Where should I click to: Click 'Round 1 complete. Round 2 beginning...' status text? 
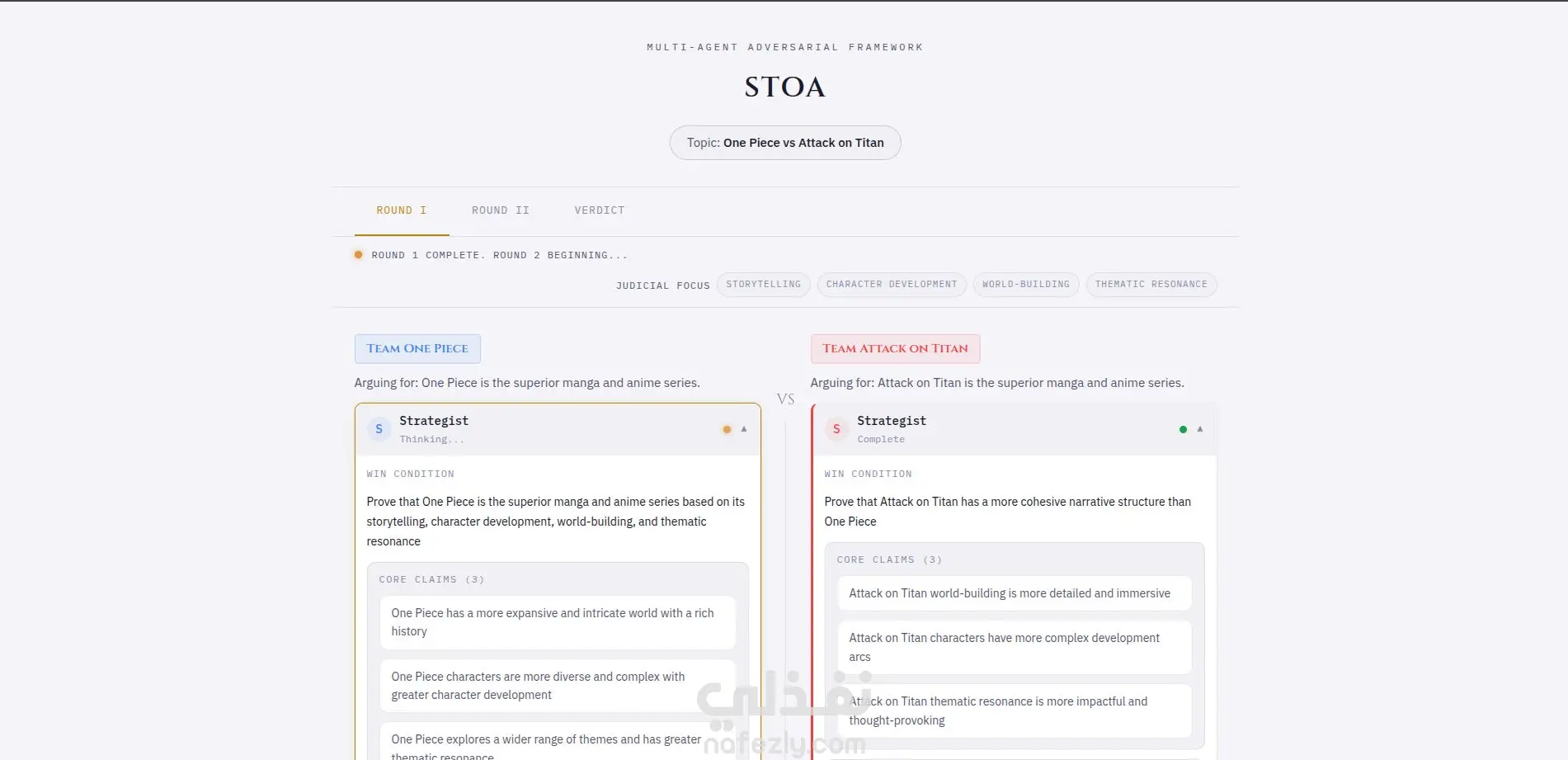point(500,256)
